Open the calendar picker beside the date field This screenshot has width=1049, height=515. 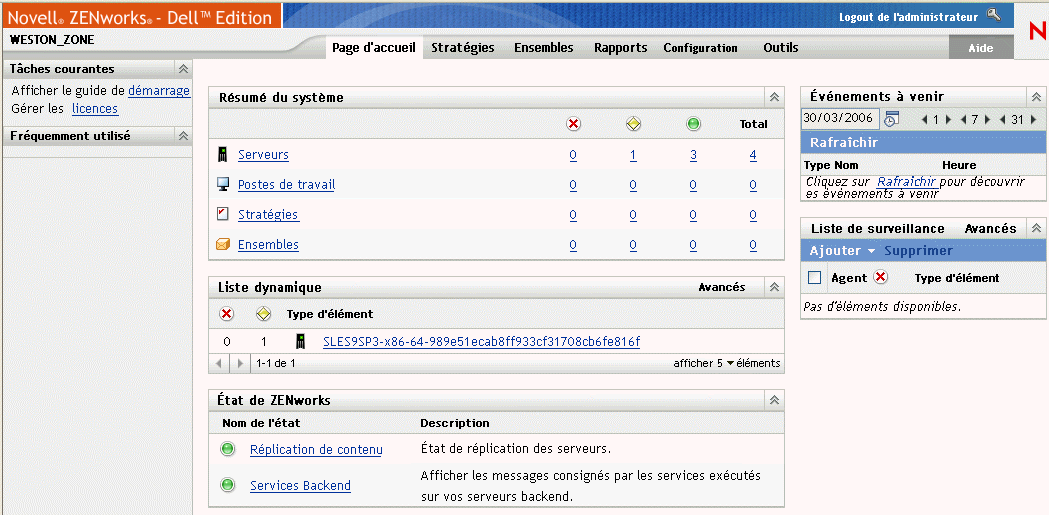(891, 119)
